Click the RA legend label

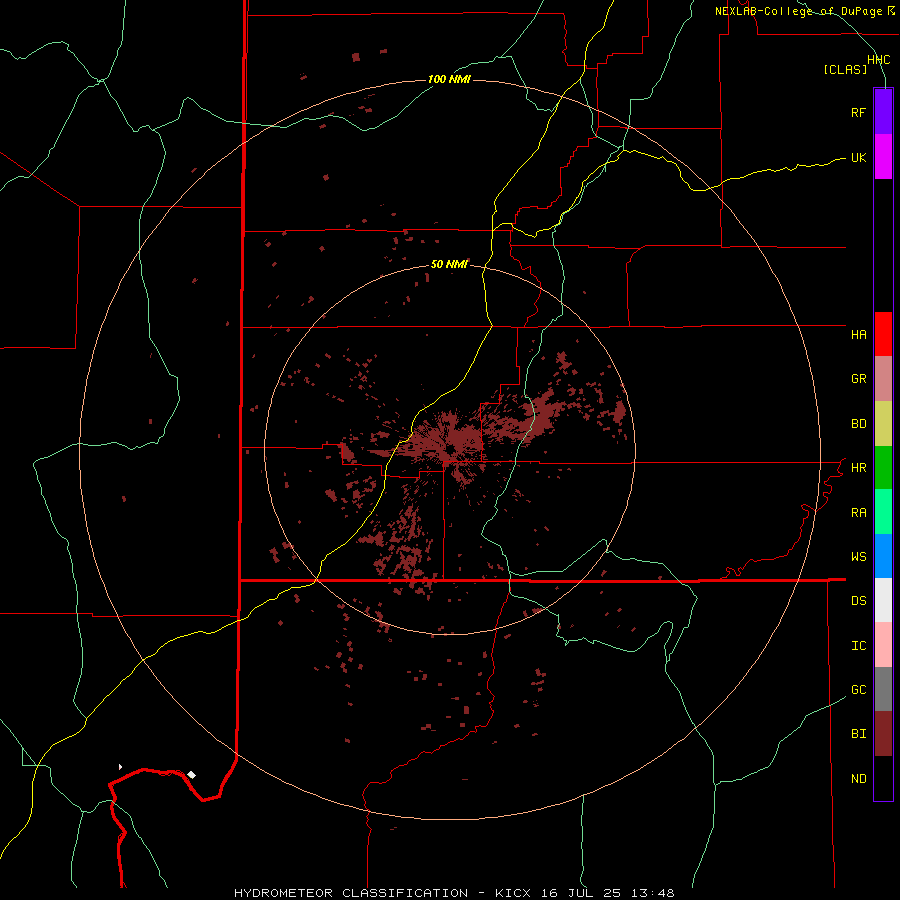[858, 513]
